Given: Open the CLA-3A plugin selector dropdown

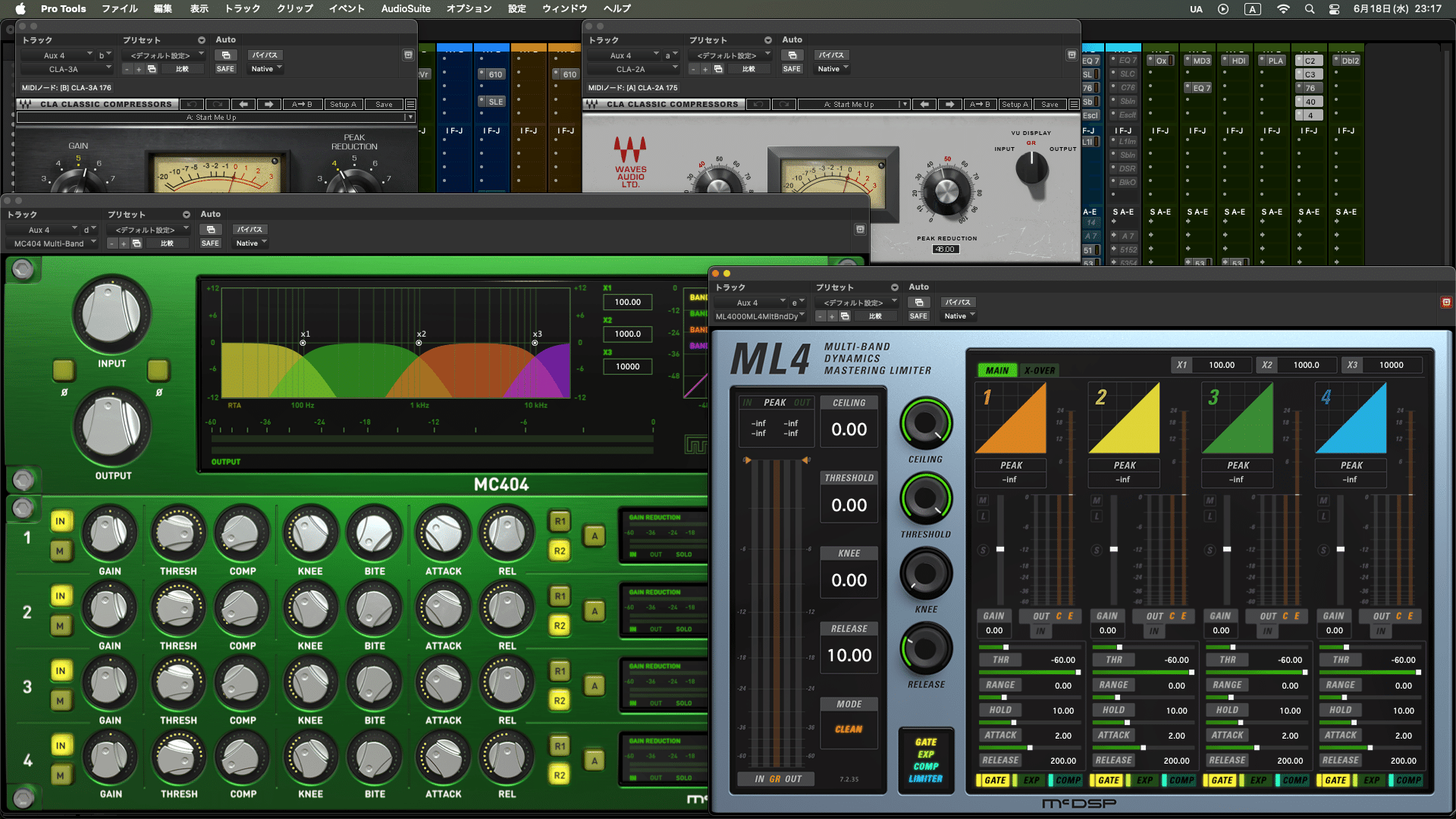Looking at the screenshot, I should pyautogui.click(x=67, y=69).
